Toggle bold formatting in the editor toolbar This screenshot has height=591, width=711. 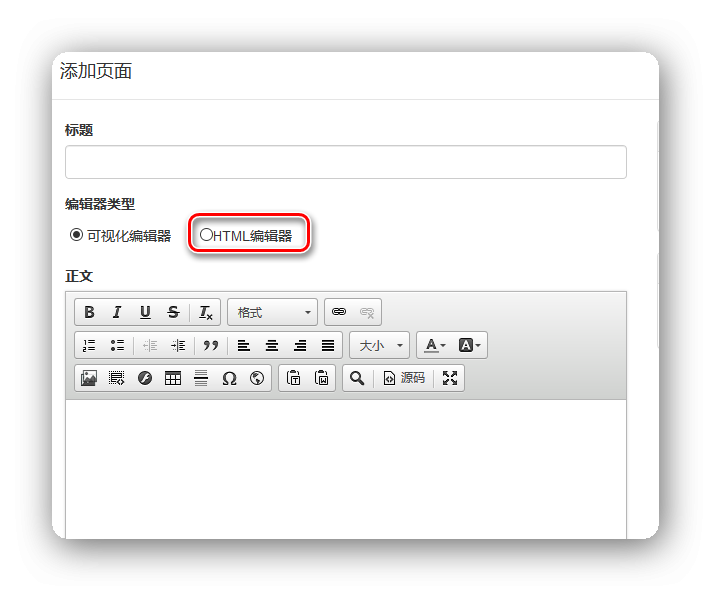tap(89, 312)
